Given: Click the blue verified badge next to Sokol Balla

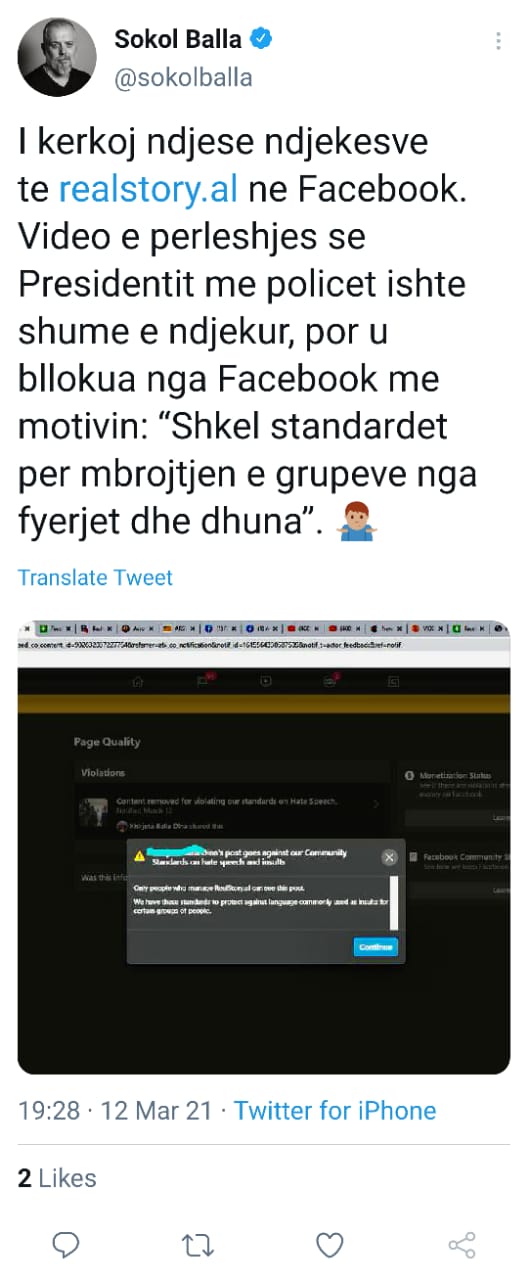Looking at the screenshot, I should 262,40.
